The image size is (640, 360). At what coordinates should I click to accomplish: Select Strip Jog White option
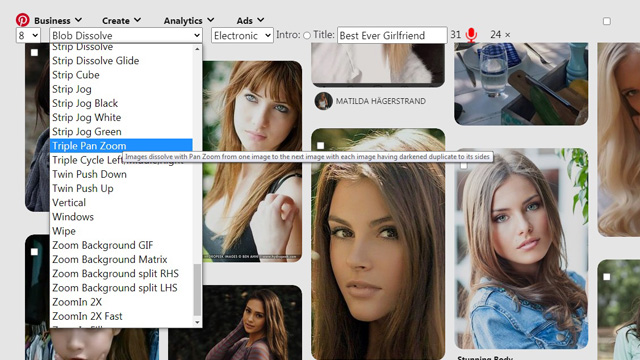[x=121, y=118]
